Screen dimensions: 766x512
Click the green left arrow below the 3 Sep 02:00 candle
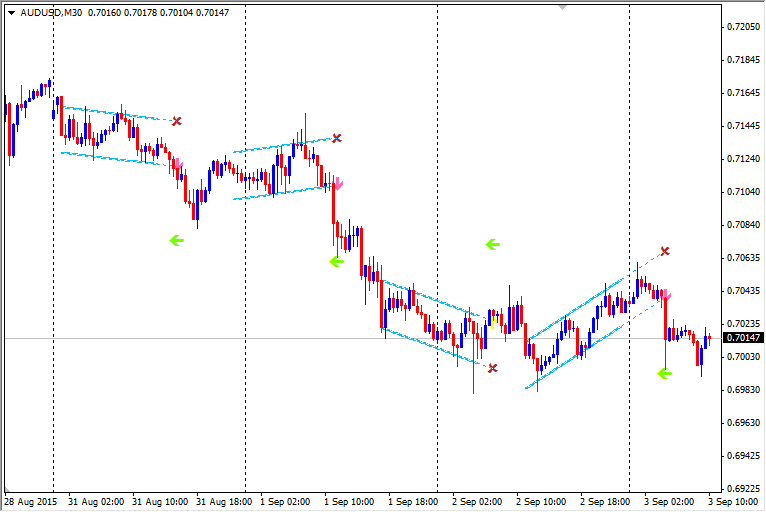point(664,374)
